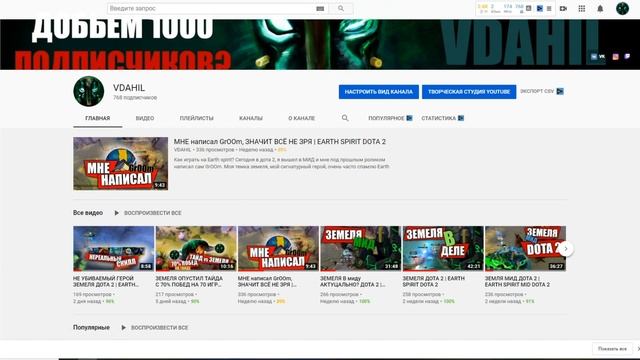The width and height of the screenshot is (640, 360).
Task: Open the Instagram link on channel banner
Action: 616,57
